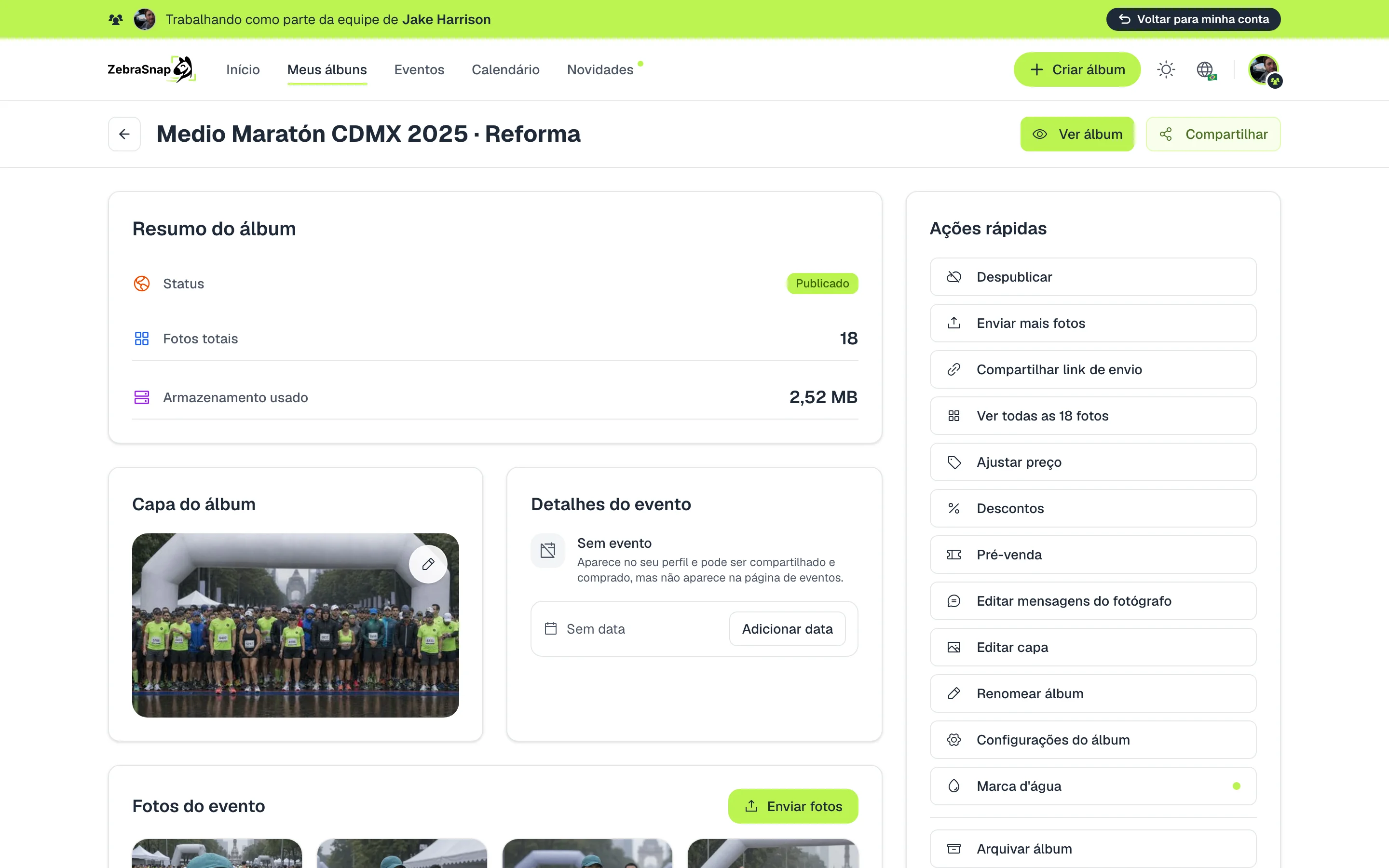Click the pencil icon on album cover
The width and height of the screenshot is (1389, 868).
[428, 564]
